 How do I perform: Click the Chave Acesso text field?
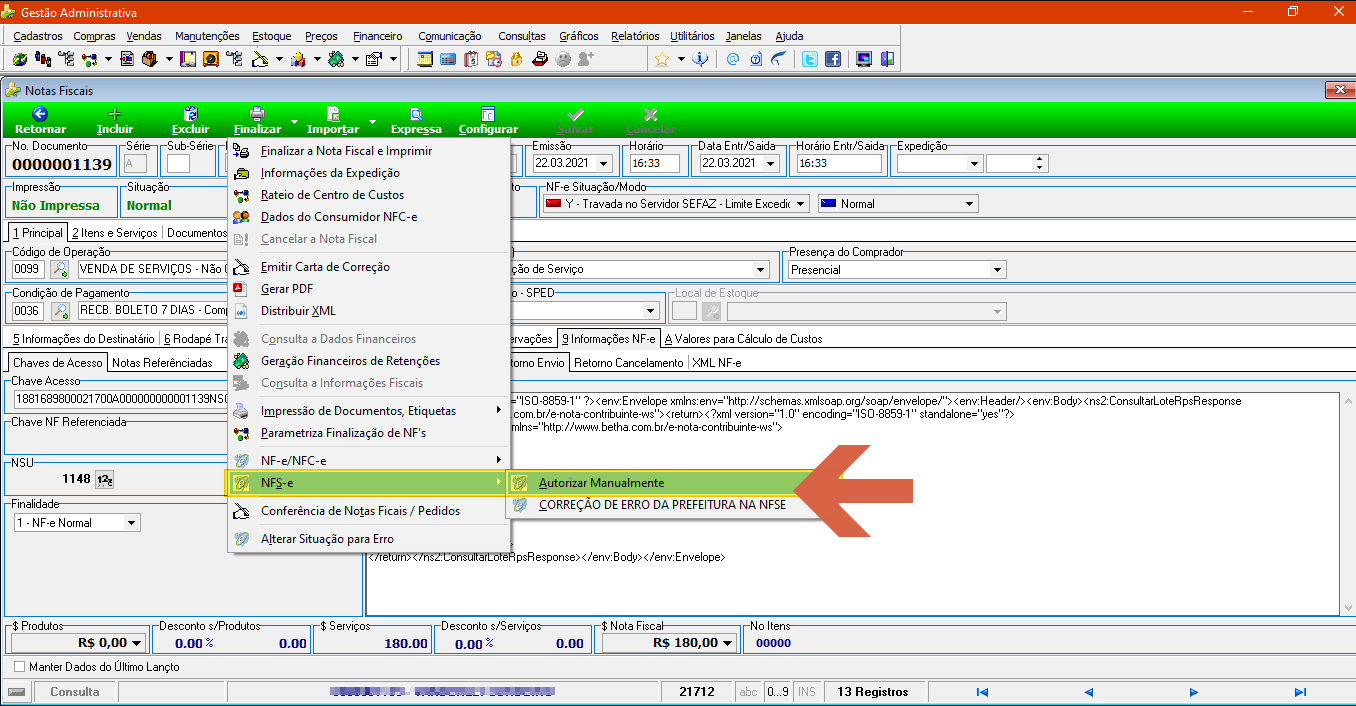pos(120,399)
